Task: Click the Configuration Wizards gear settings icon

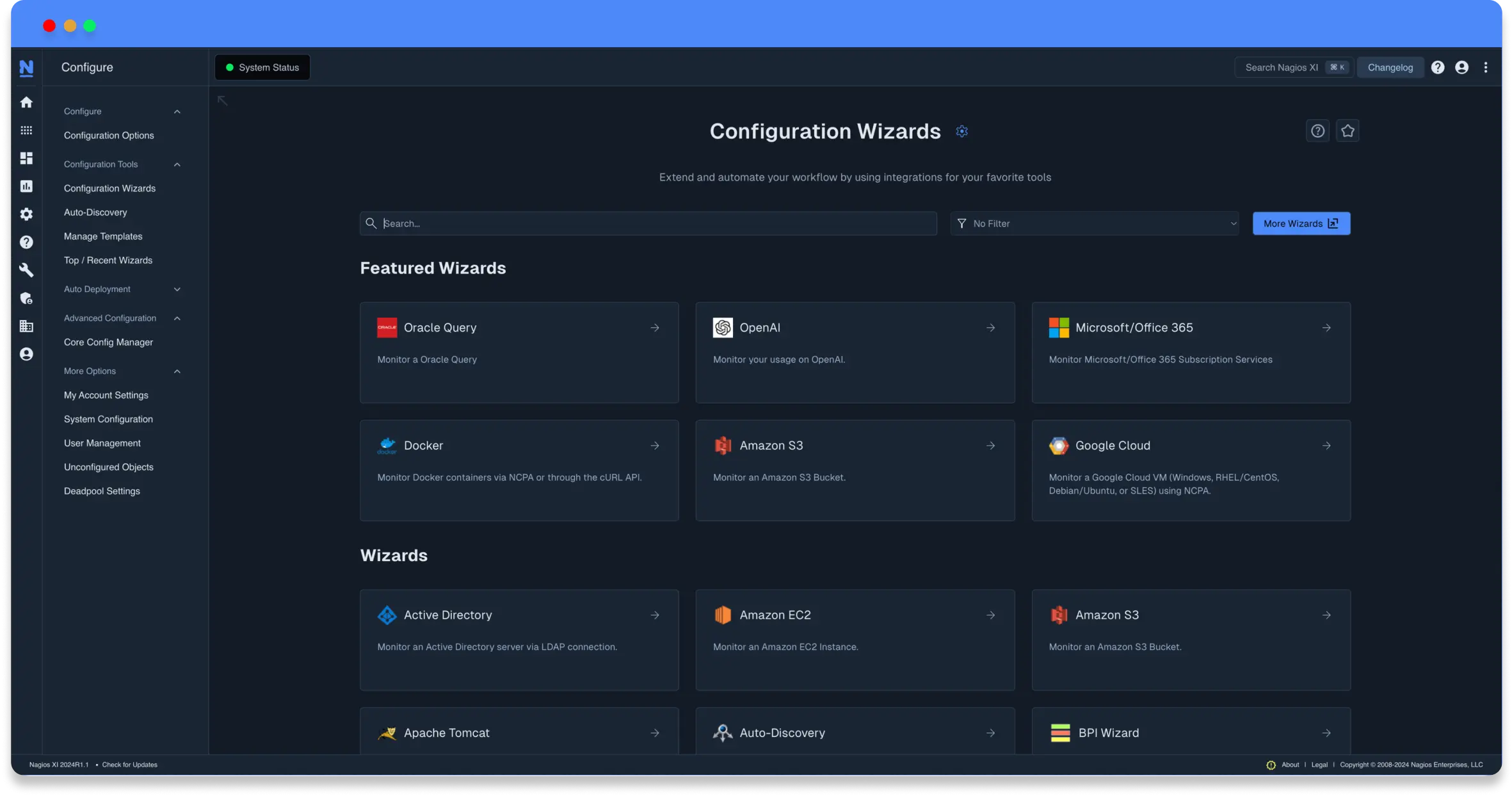Action: (961, 131)
